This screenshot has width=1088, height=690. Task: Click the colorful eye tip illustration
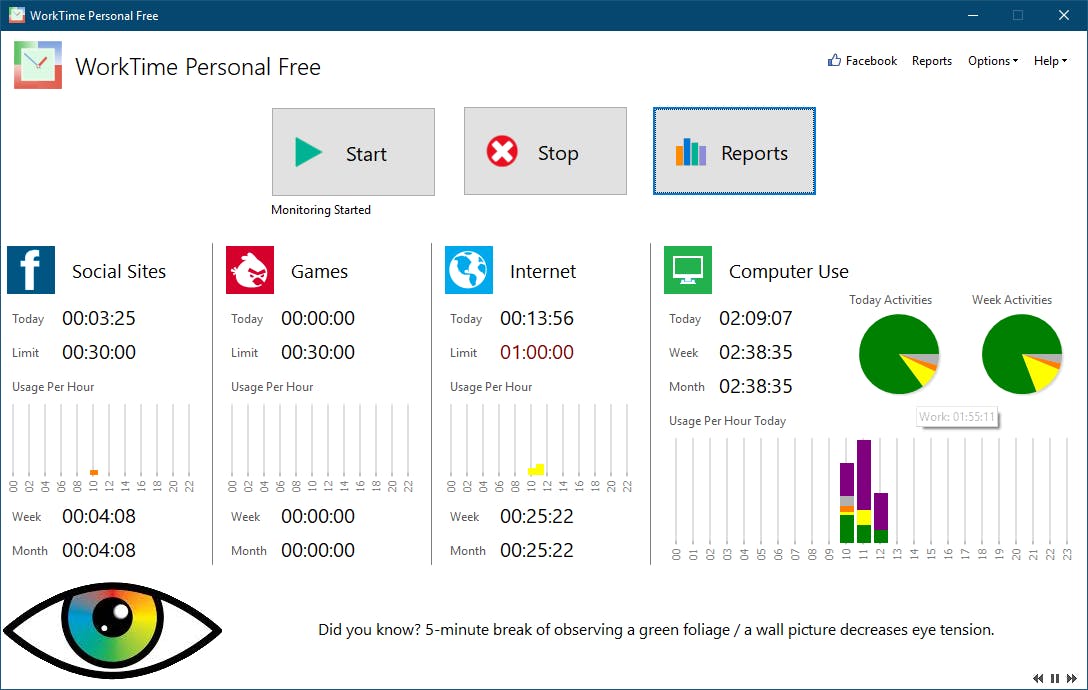tap(112, 630)
